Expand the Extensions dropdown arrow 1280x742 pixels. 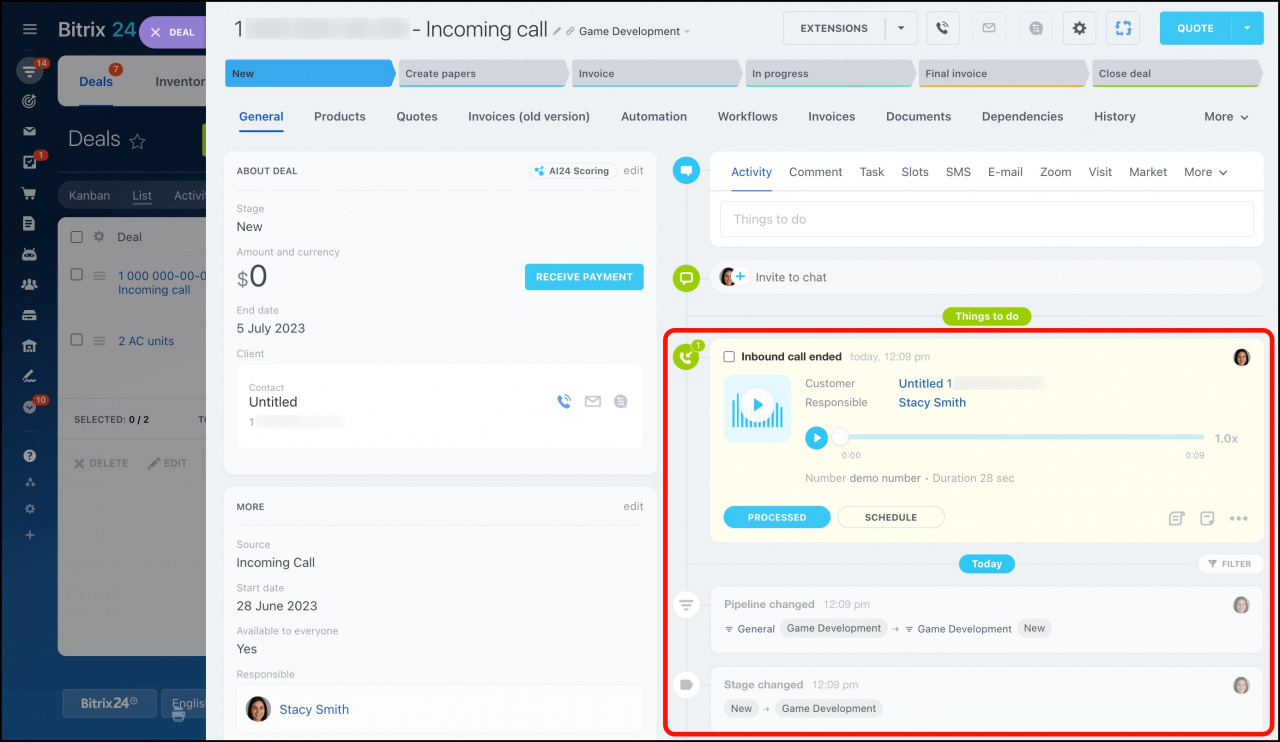tap(901, 28)
